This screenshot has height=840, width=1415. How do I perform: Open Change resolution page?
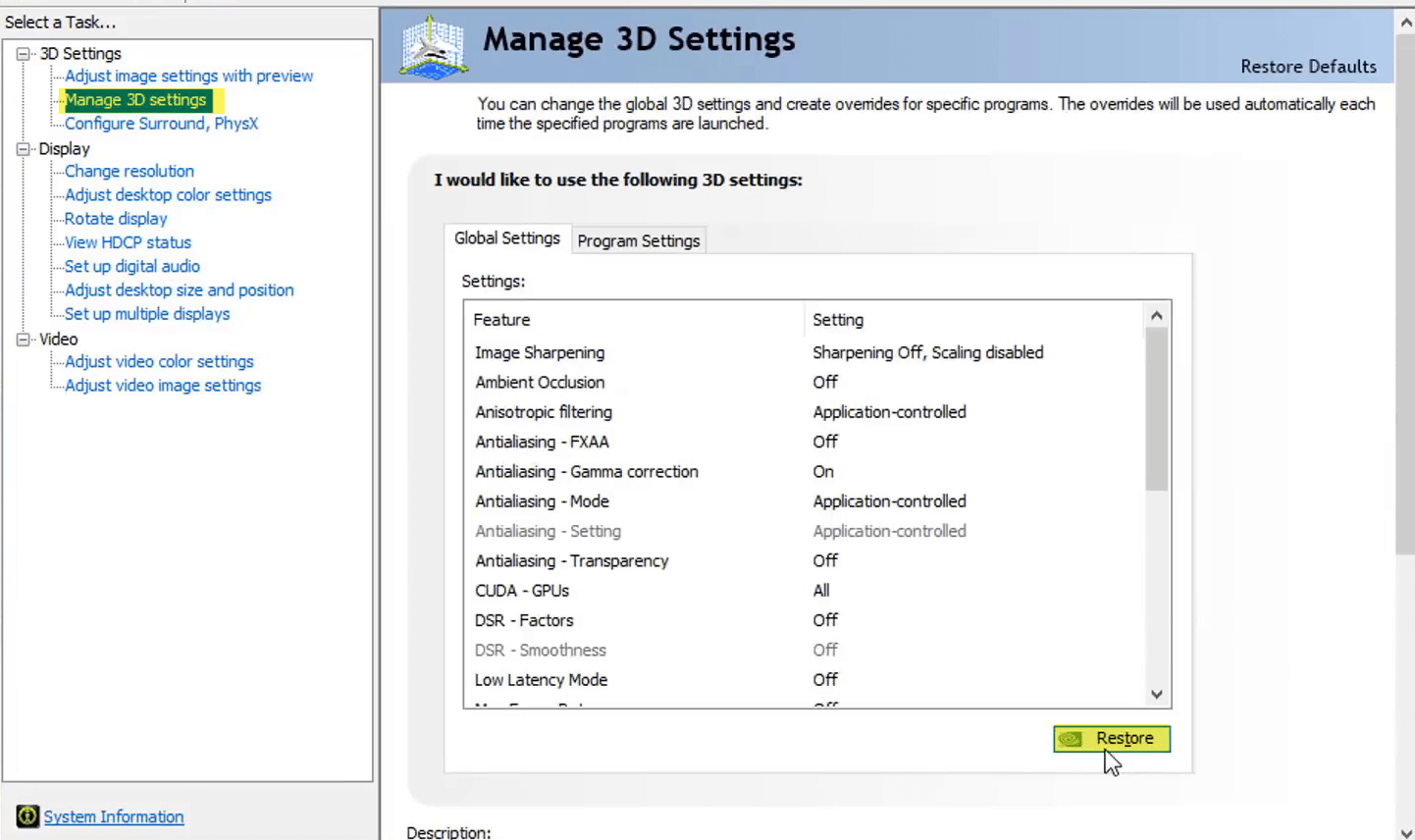(129, 171)
